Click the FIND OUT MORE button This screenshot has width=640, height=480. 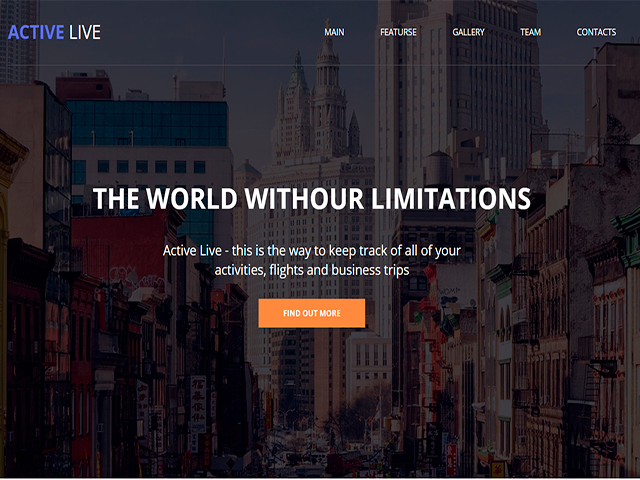[312, 313]
